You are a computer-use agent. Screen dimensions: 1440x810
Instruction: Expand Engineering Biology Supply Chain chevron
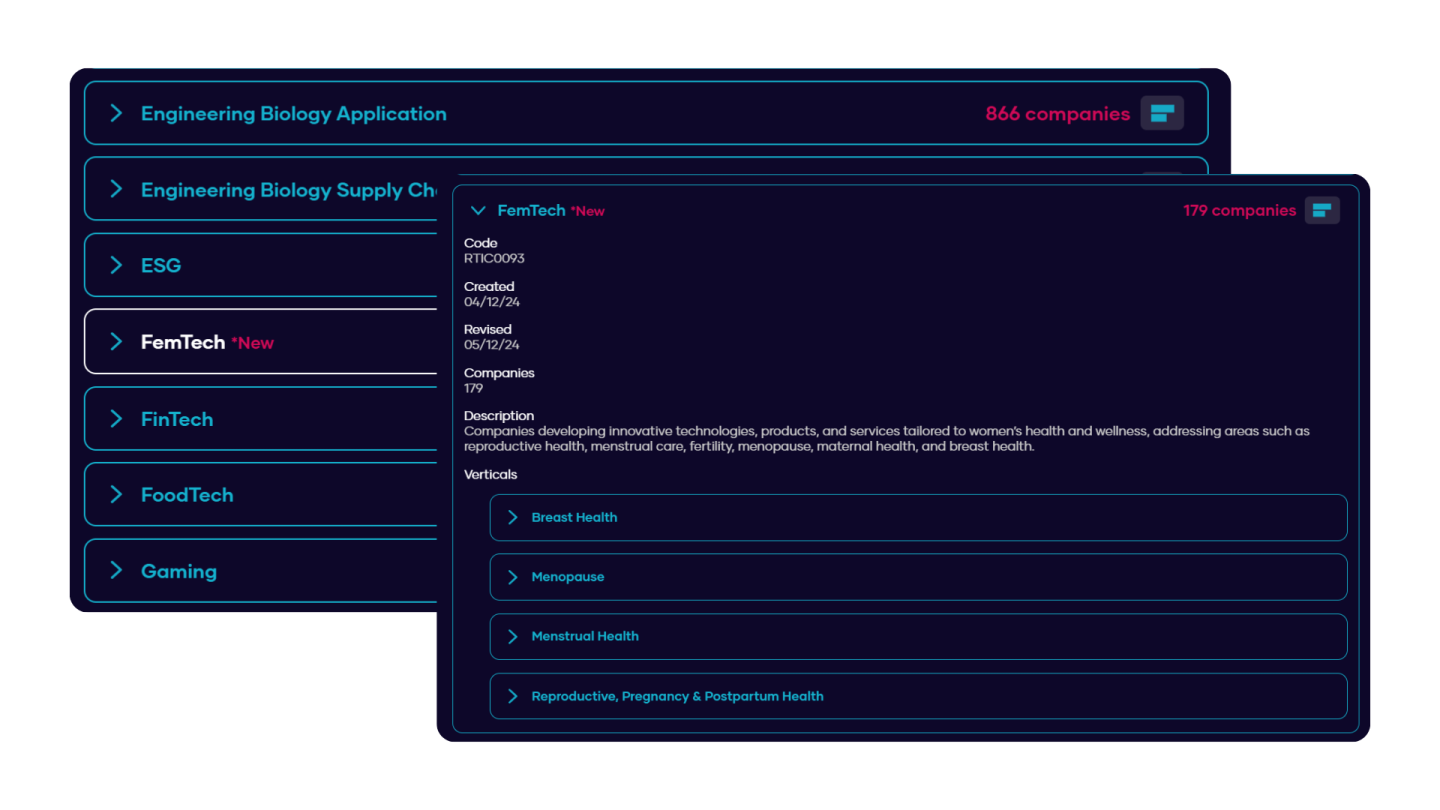[x=116, y=189]
